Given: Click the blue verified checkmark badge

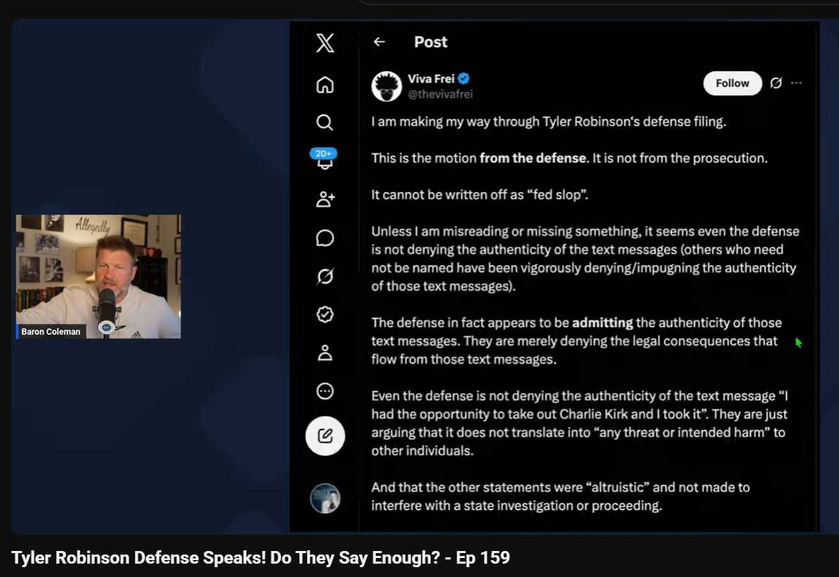Looking at the screenshot, I should 464,79.
